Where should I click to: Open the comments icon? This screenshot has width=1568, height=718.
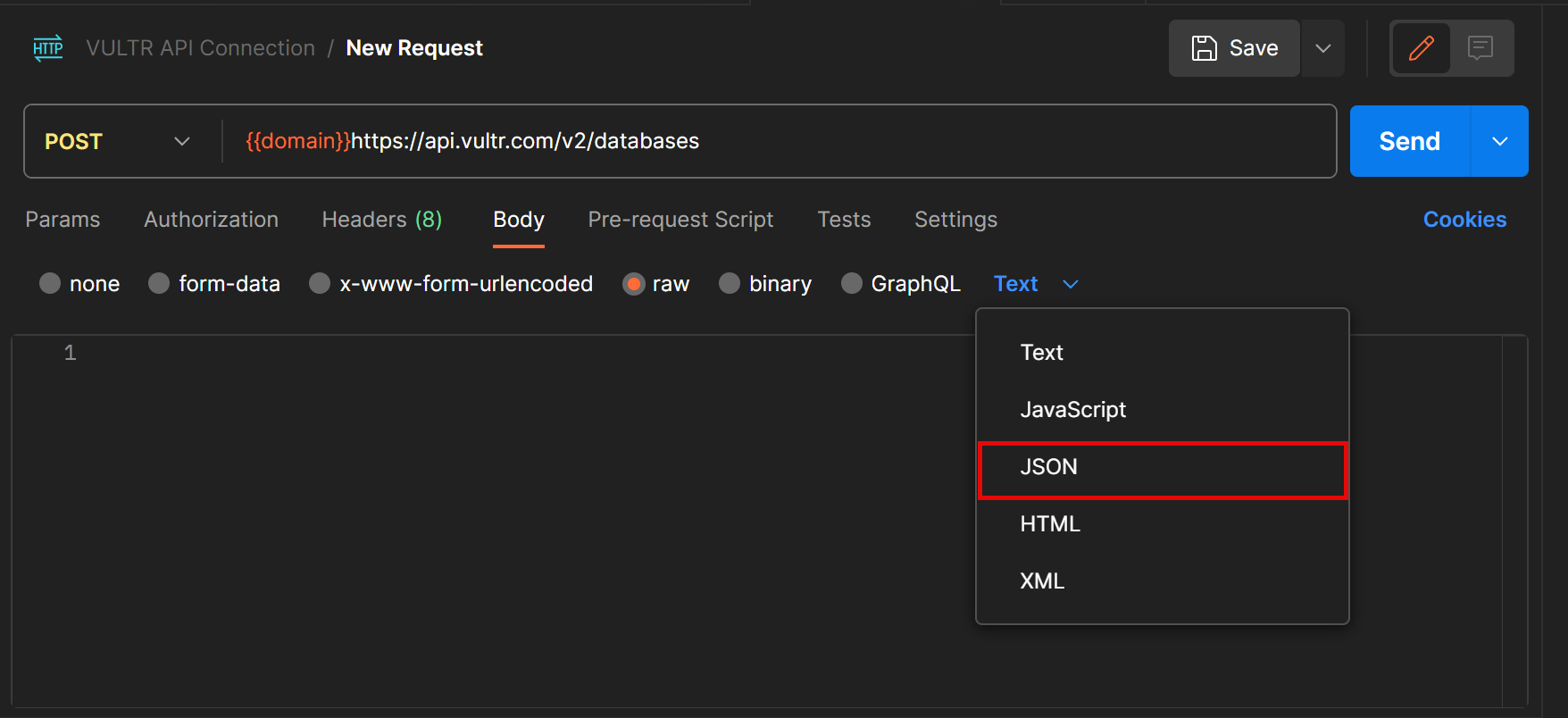pyautogui.click(x=1480, y=48)
